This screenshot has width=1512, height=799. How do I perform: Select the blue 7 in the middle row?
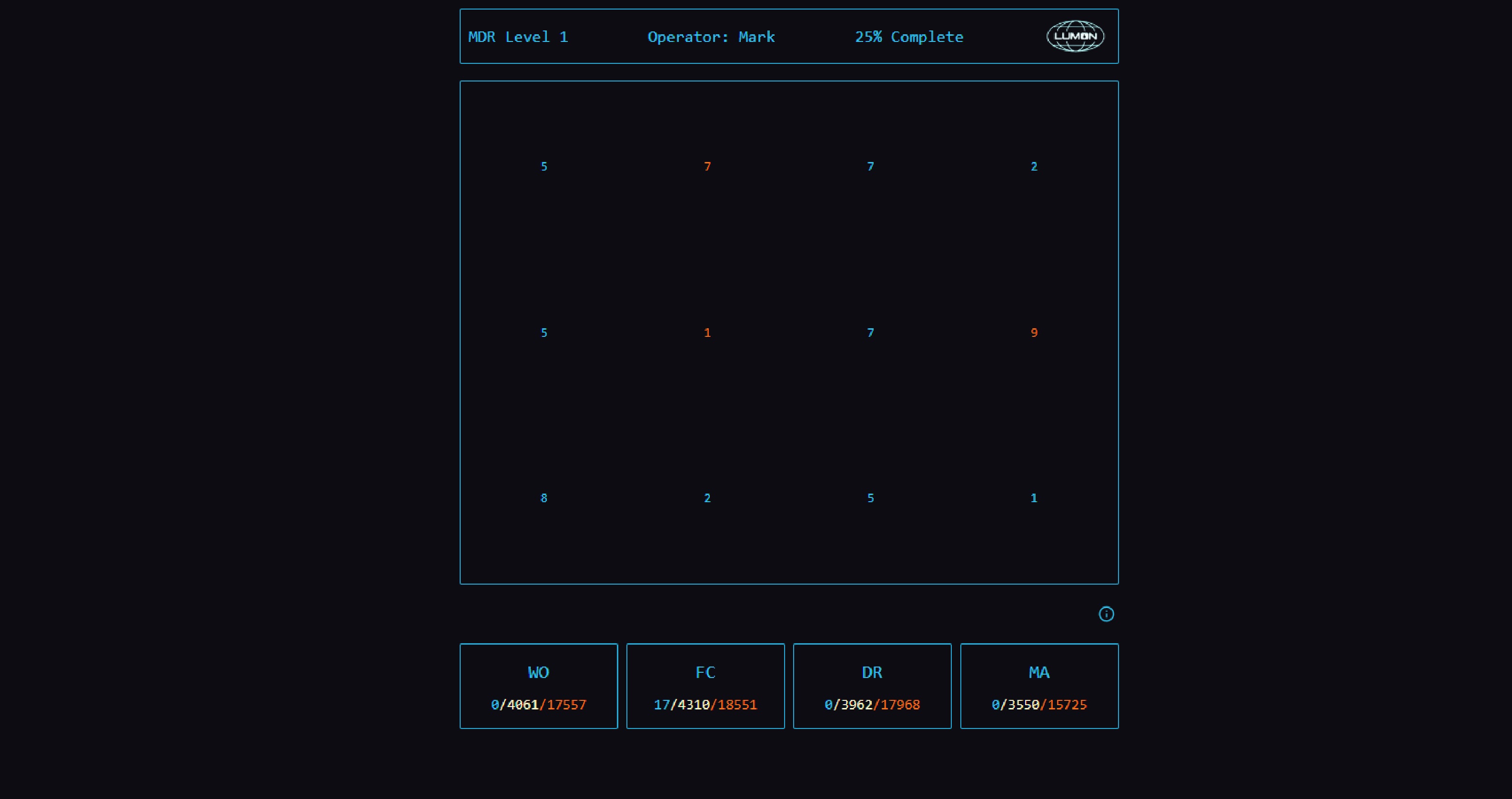[x=870, y=332]
